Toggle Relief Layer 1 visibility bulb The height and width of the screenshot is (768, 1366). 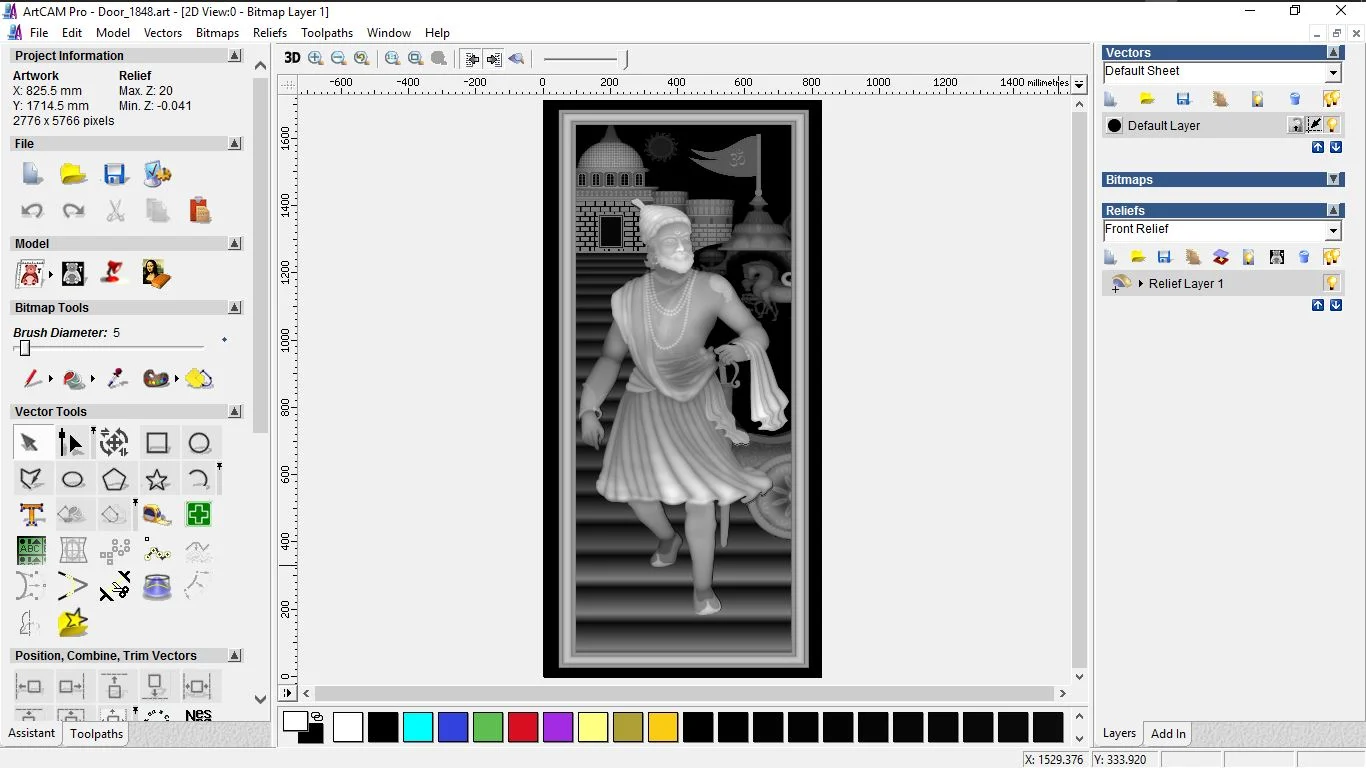tap(1331, 283)
